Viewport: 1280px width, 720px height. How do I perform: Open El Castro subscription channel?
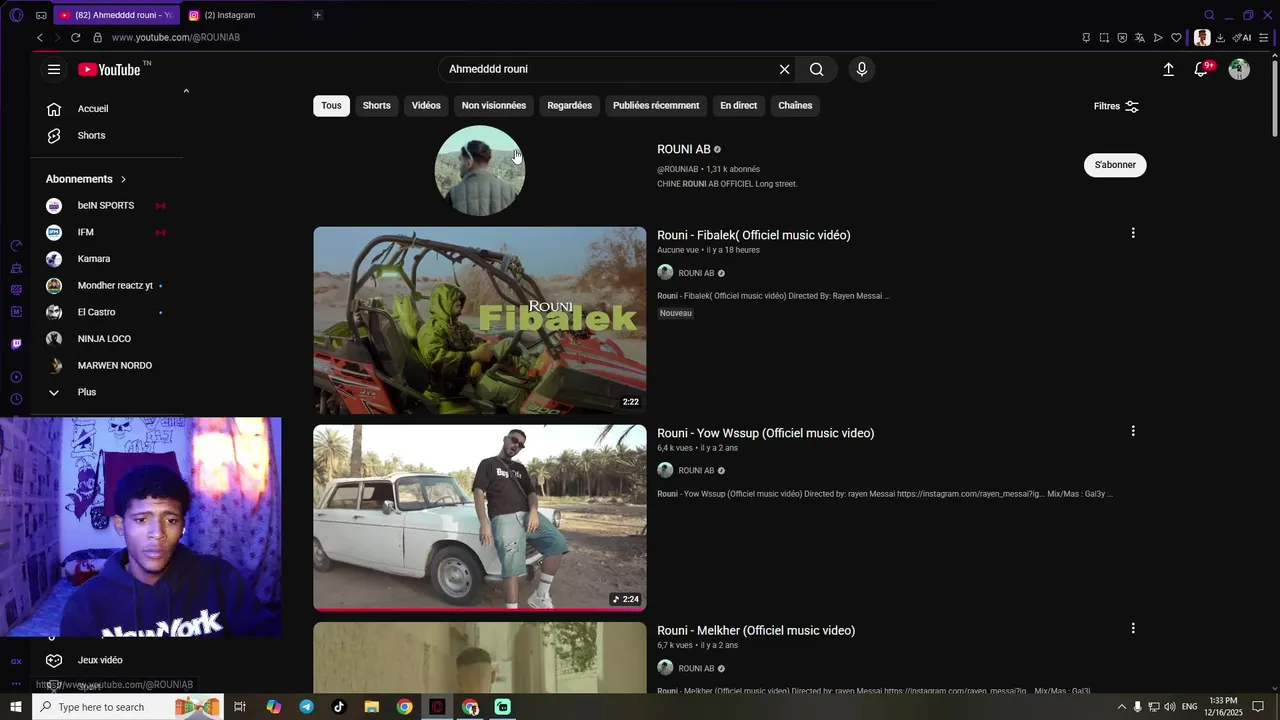tap(96, 312)
